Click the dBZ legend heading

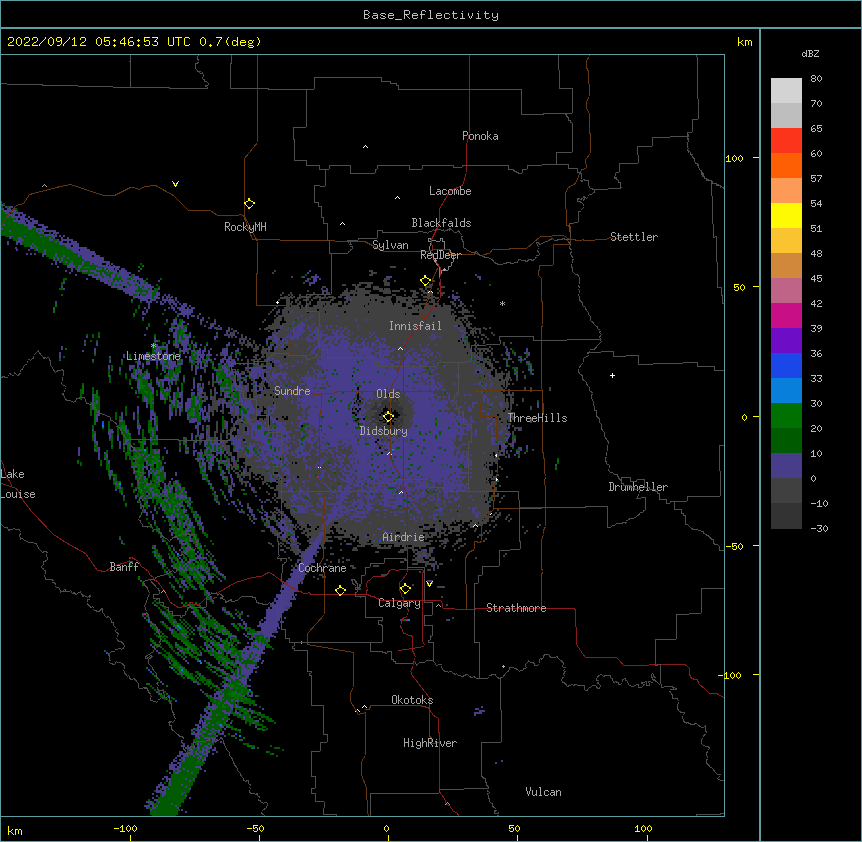point(810,53)
